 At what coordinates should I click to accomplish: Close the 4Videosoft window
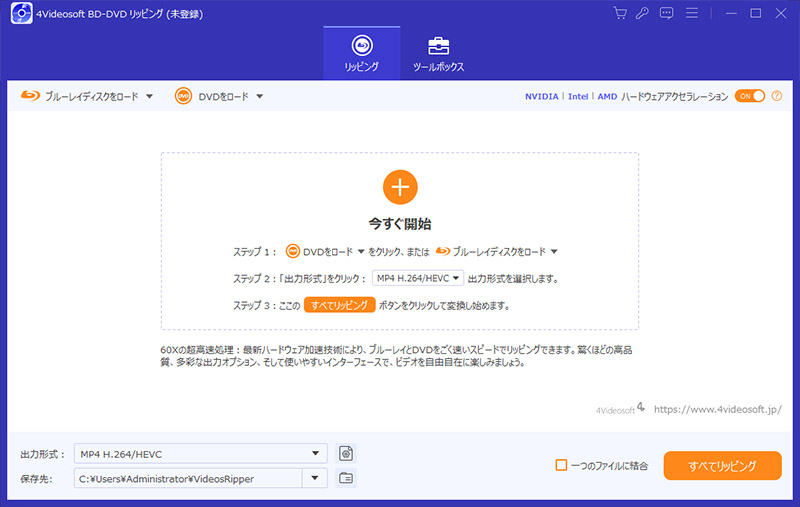pos(781,13)
